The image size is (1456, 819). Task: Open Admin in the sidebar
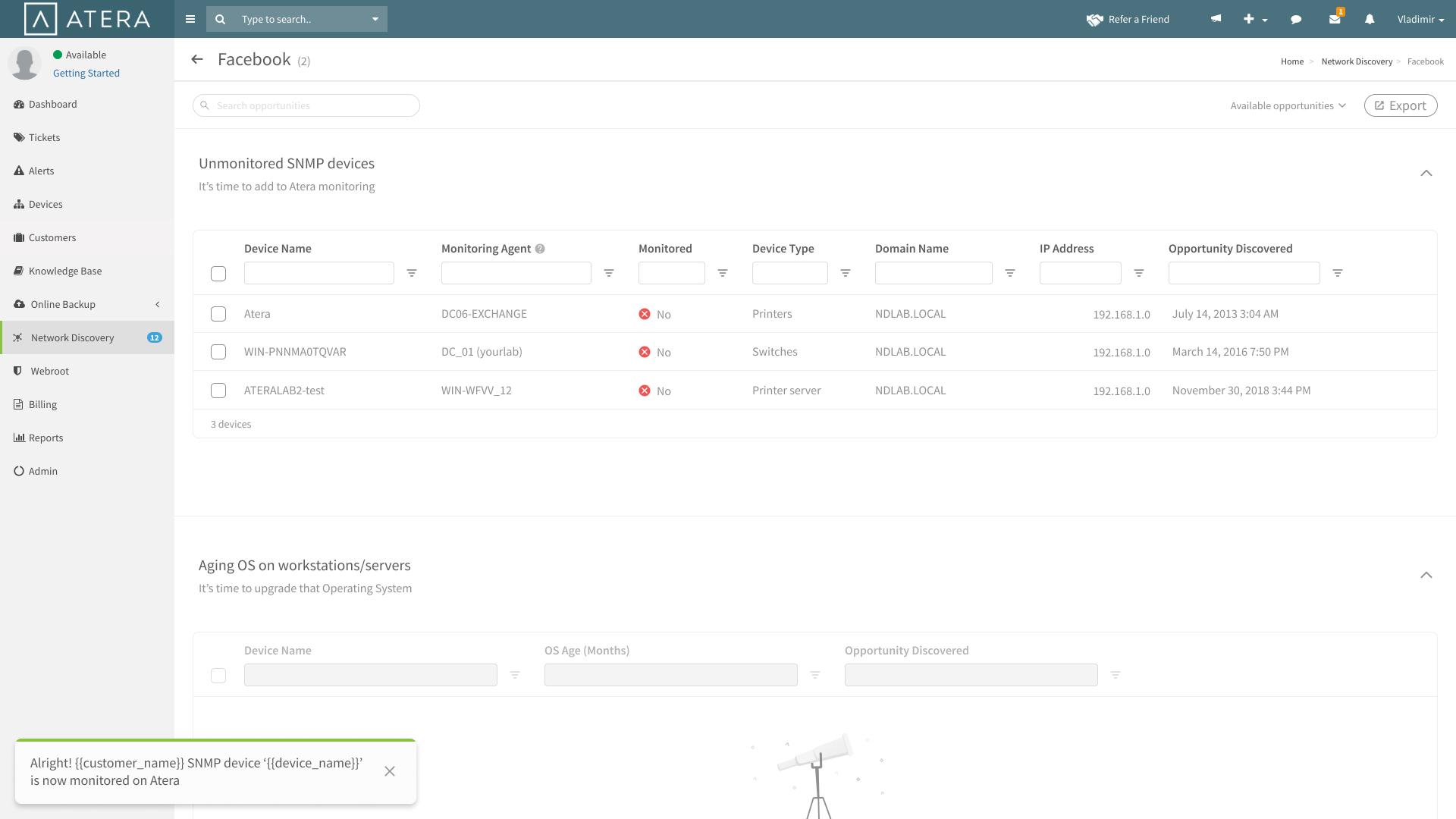click(x=87, y=471)
